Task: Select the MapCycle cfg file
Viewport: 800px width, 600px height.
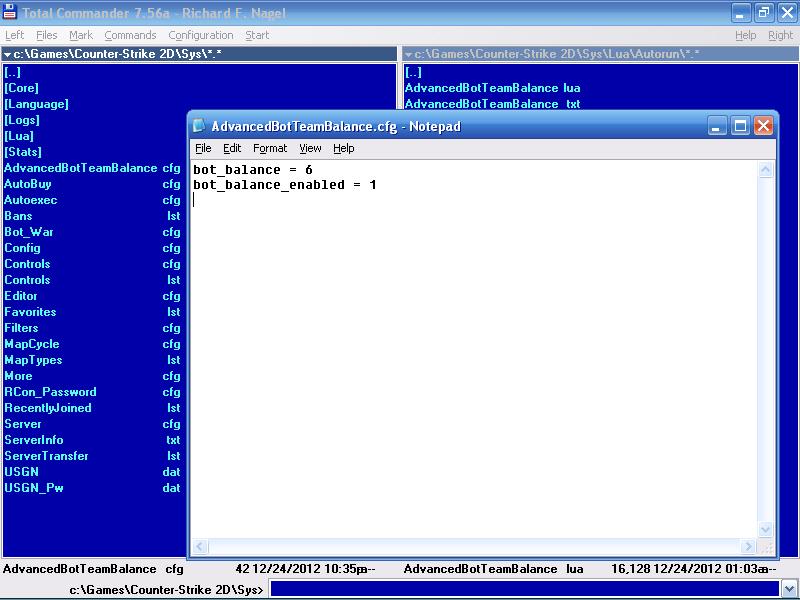Action: coord(92,344)
